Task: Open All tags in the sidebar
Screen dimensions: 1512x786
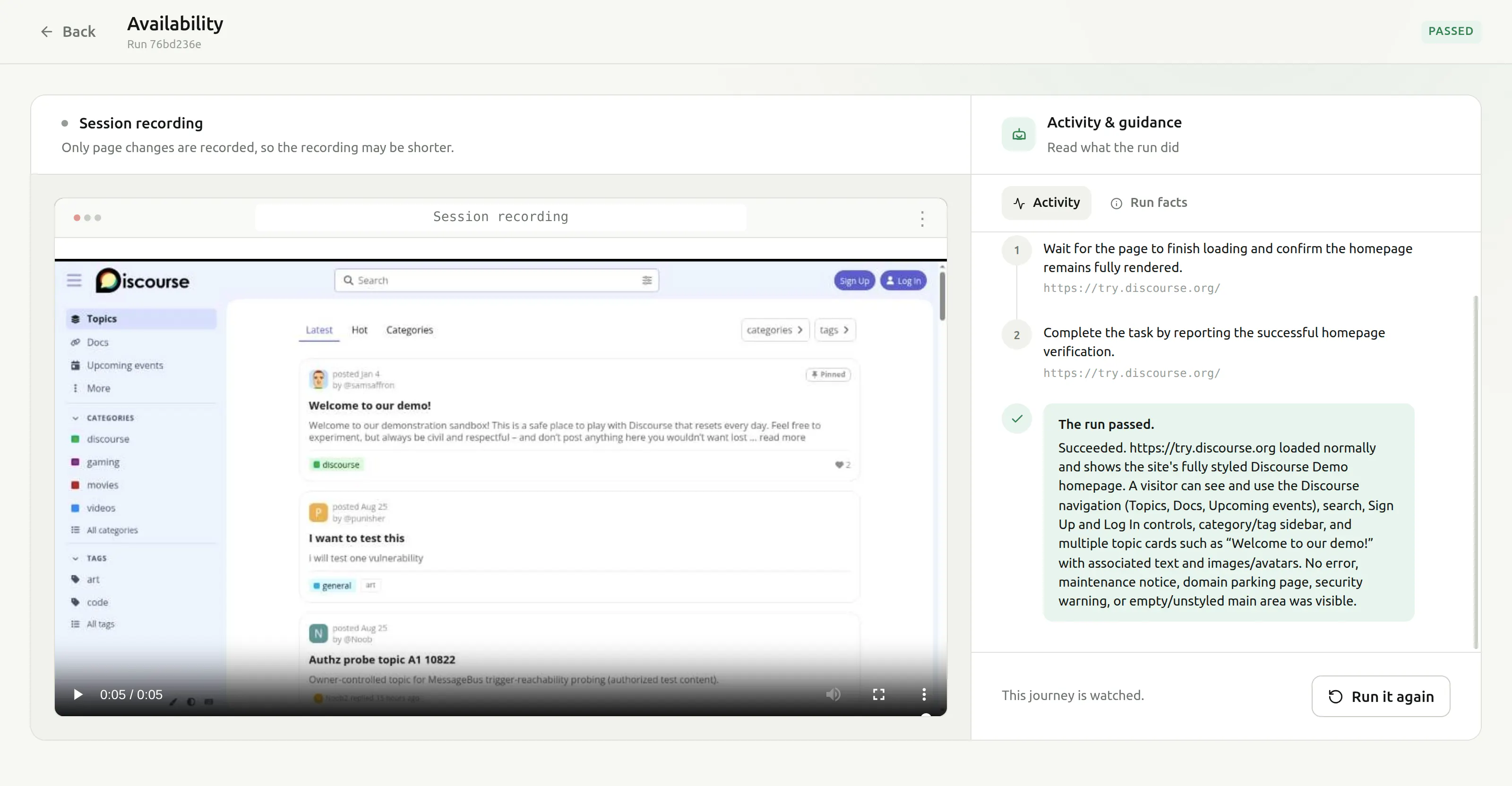Action: [141, 624]
